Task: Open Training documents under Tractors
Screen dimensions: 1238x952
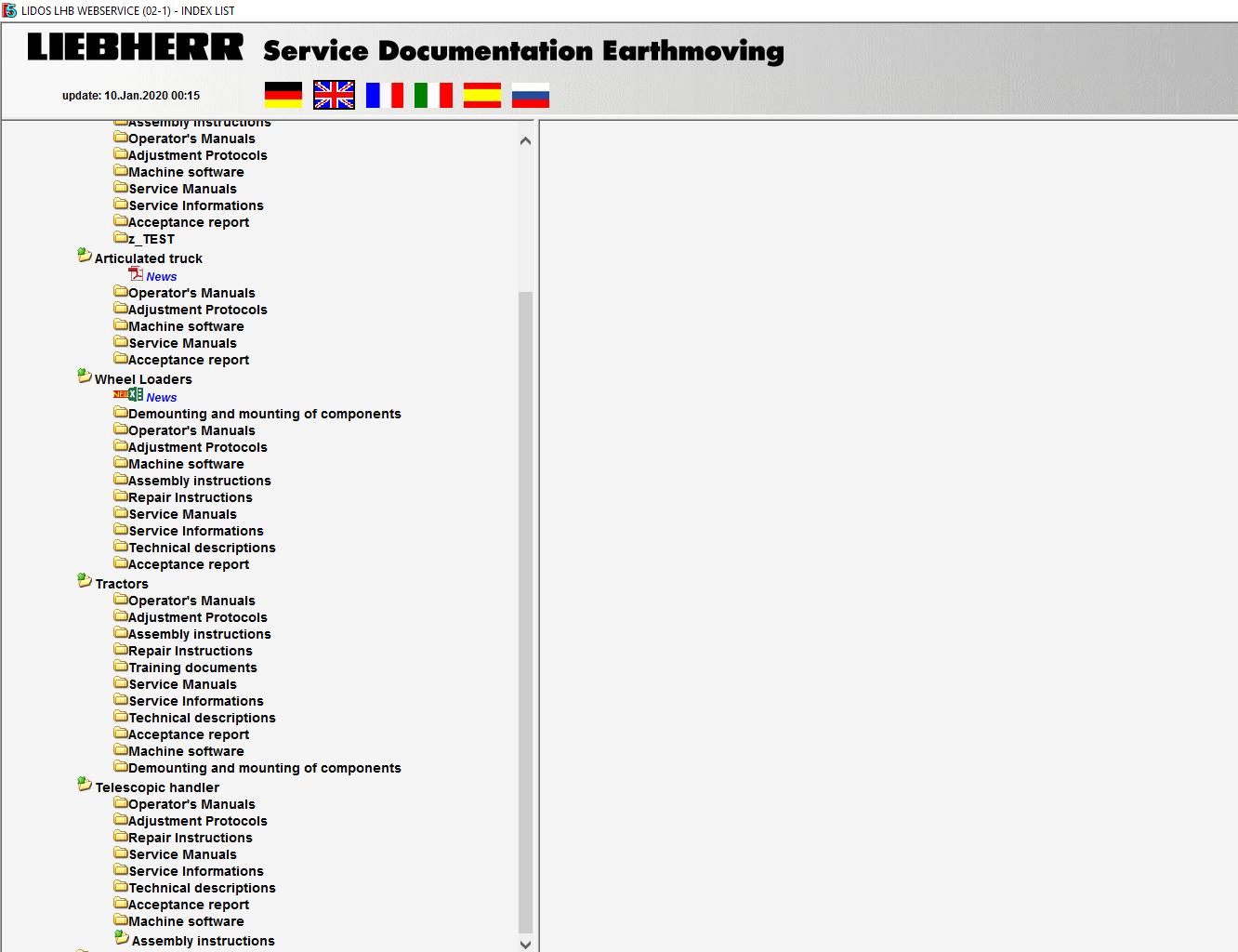Action: pyautogui.click(x=193, y=667)
